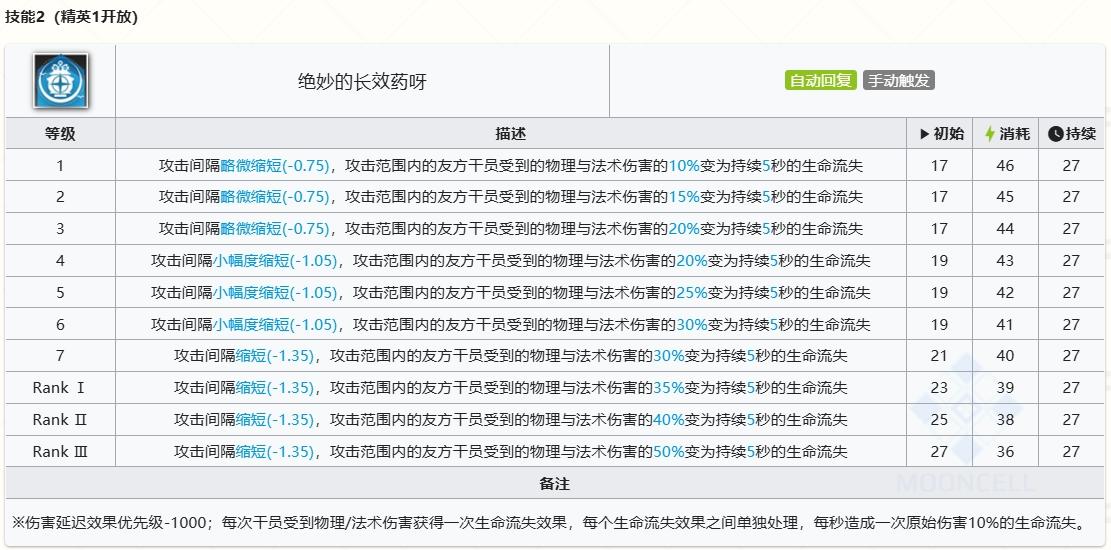Click the gray 手动触发 tag

(898, 80)
